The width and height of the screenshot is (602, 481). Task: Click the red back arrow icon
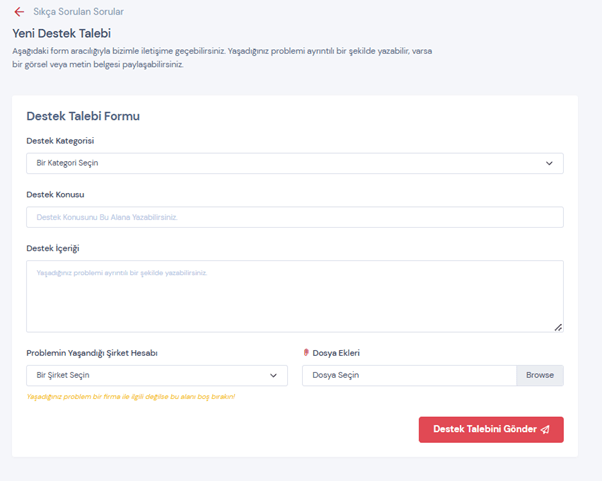(x=19, y=12)
